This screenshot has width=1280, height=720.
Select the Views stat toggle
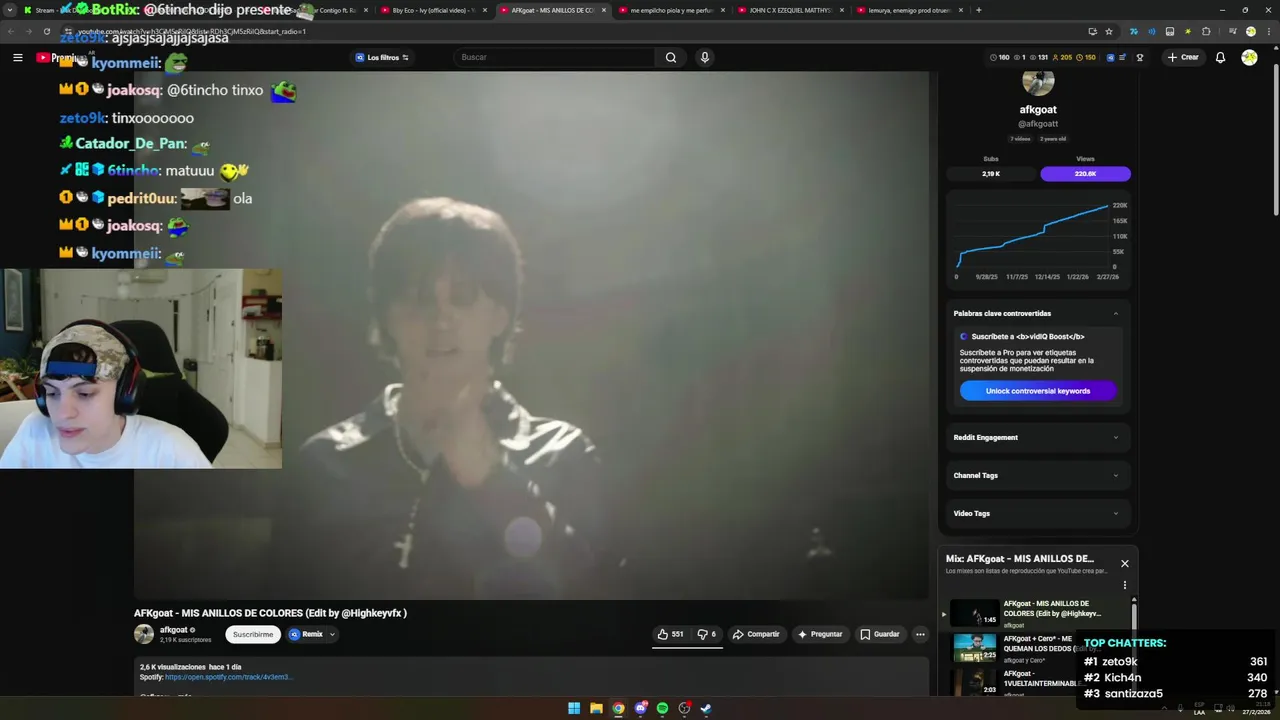pos(1085,174)
